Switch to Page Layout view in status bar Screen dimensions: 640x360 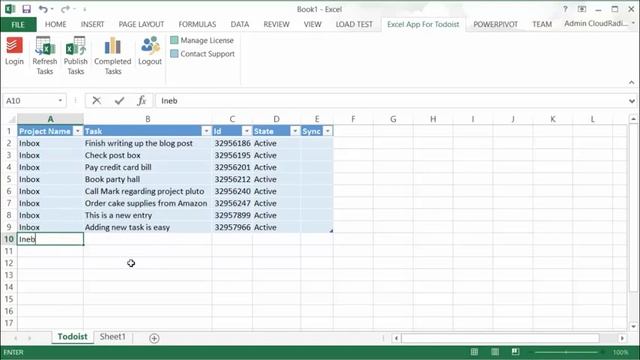click(x=495, y=352)
